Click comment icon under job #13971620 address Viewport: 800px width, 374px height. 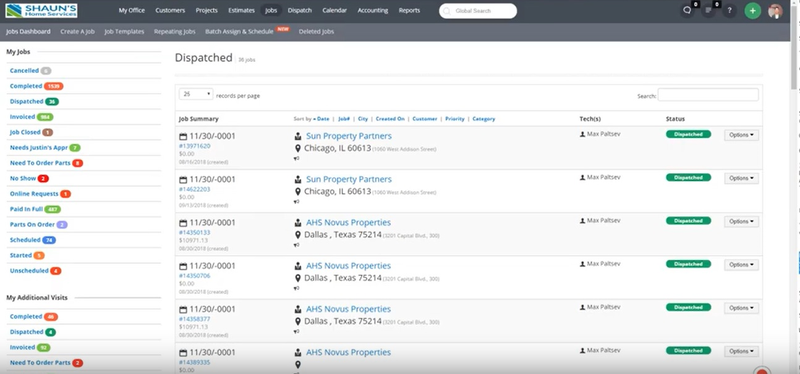(x=296, y=159)
